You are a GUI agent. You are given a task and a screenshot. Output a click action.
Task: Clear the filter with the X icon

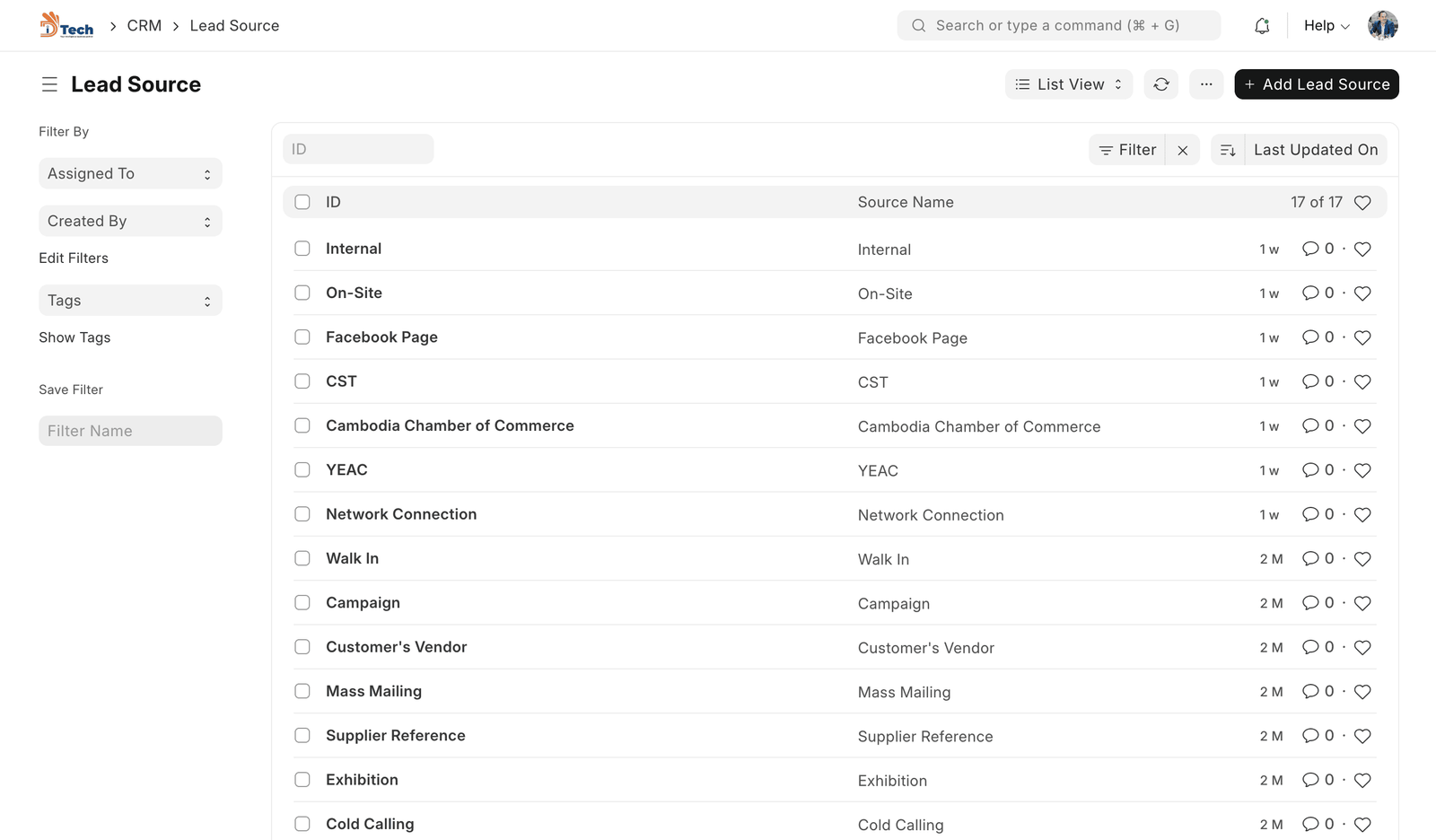(1183, 150)
